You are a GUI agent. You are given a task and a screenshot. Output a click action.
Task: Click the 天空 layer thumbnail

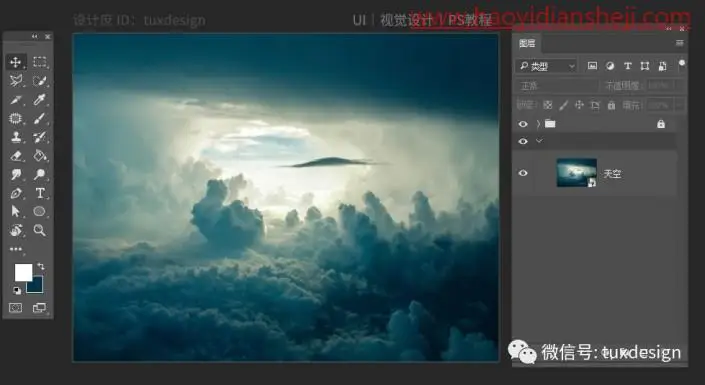577,173
